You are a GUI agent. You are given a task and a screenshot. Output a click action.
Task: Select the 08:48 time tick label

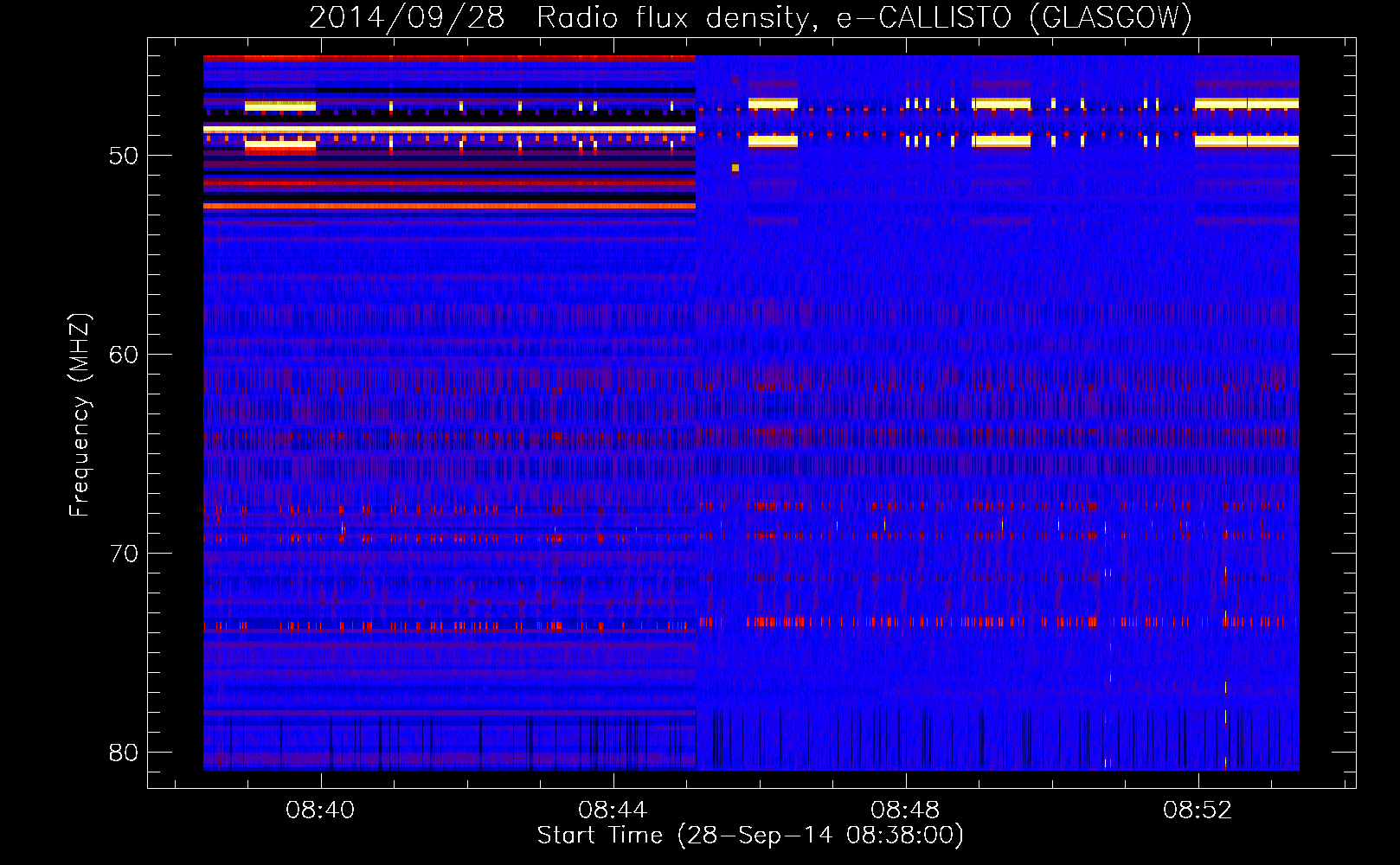[906, 811]
